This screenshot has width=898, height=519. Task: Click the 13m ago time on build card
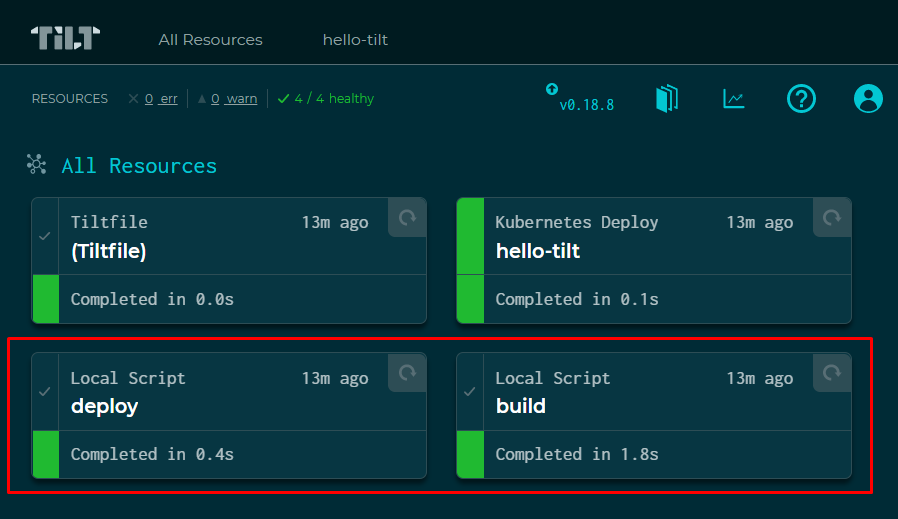click(760, 378)
